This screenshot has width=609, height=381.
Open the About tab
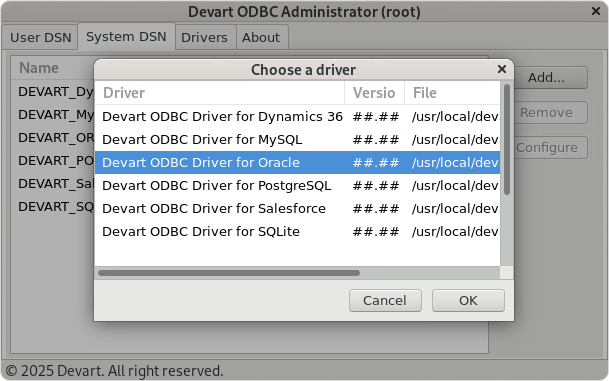point(261,38)
